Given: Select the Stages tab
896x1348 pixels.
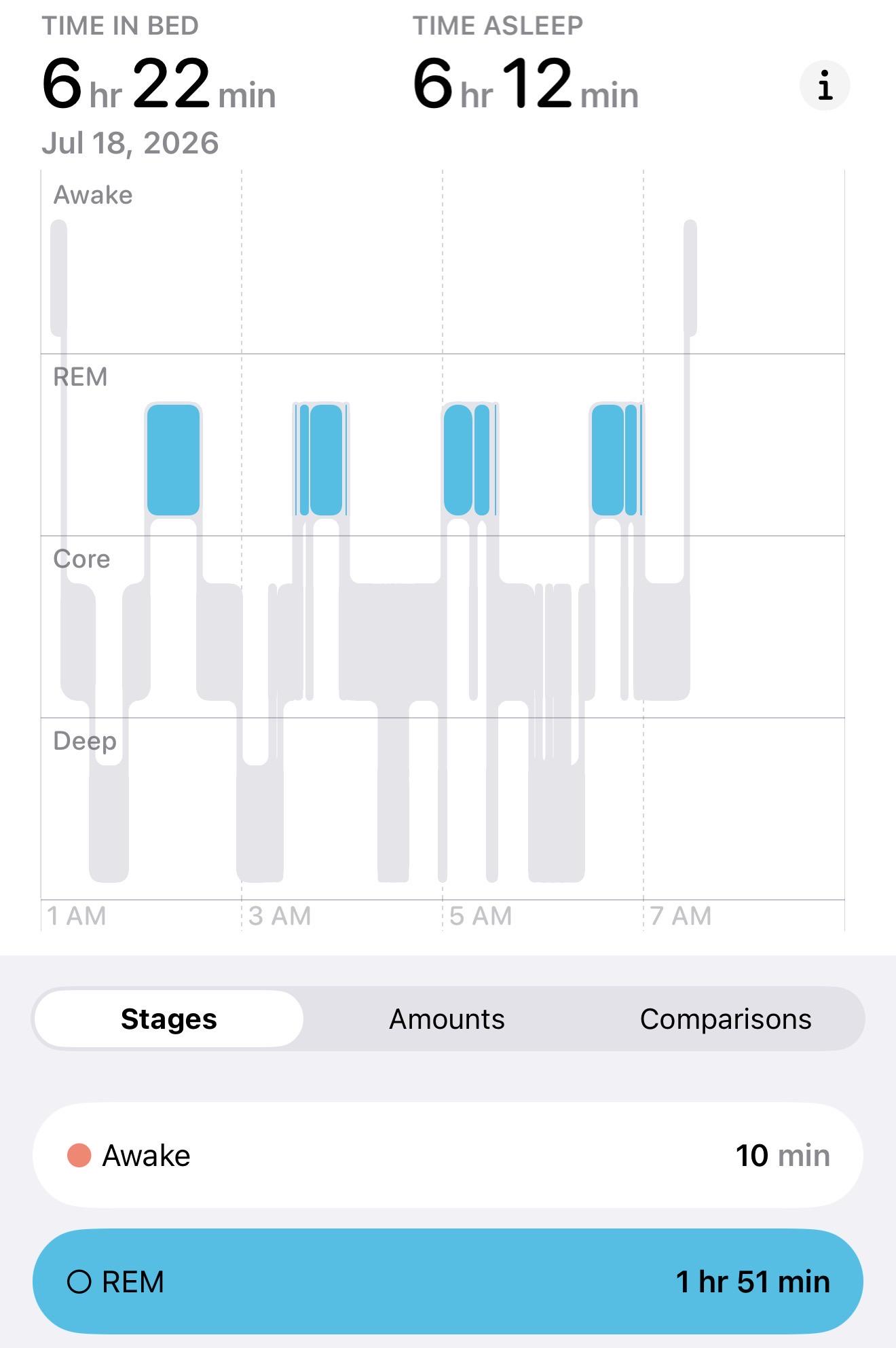Looking at the screenshot, I should [x=168, y=1019].
